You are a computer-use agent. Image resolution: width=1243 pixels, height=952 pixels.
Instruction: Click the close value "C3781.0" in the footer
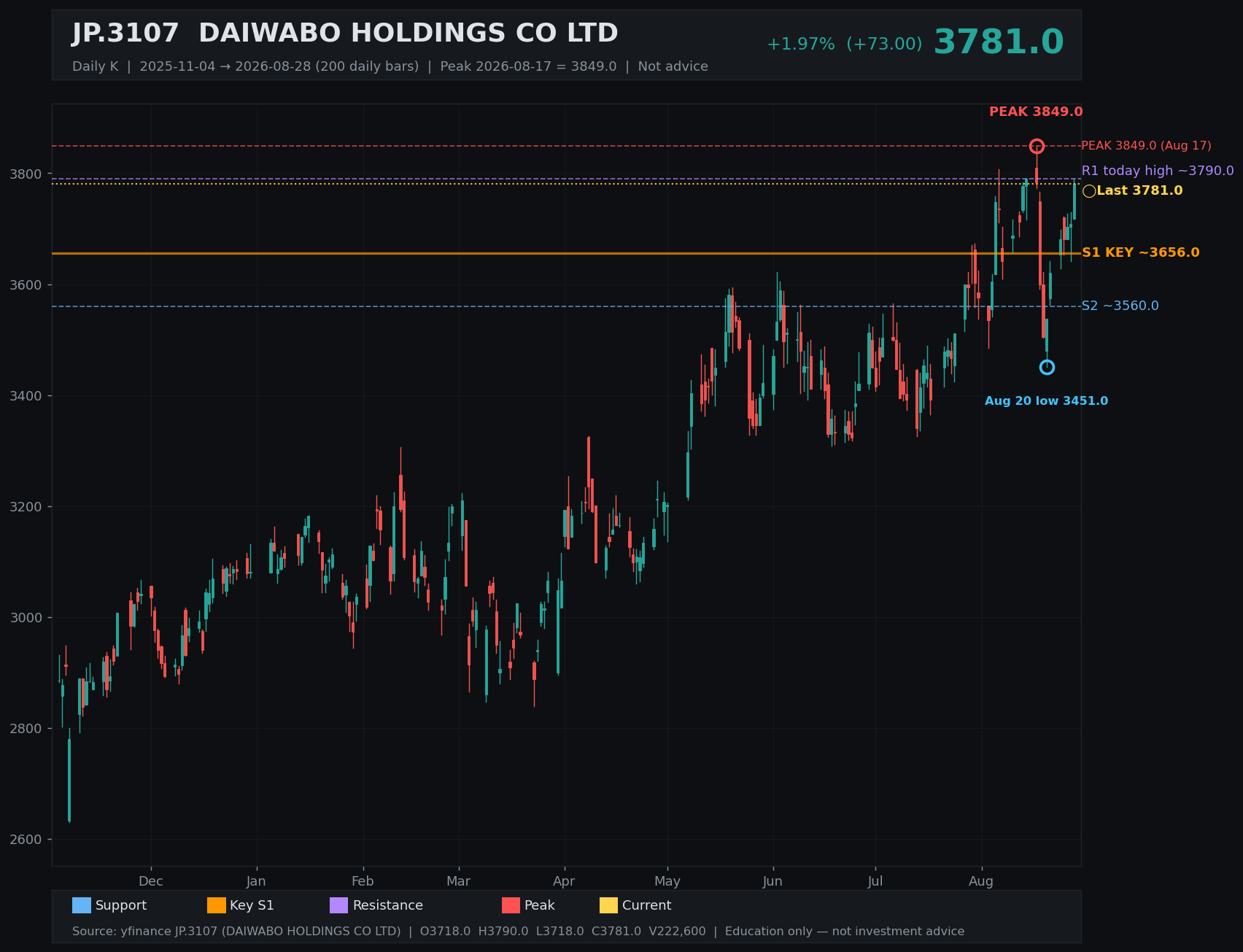[616, 932]
